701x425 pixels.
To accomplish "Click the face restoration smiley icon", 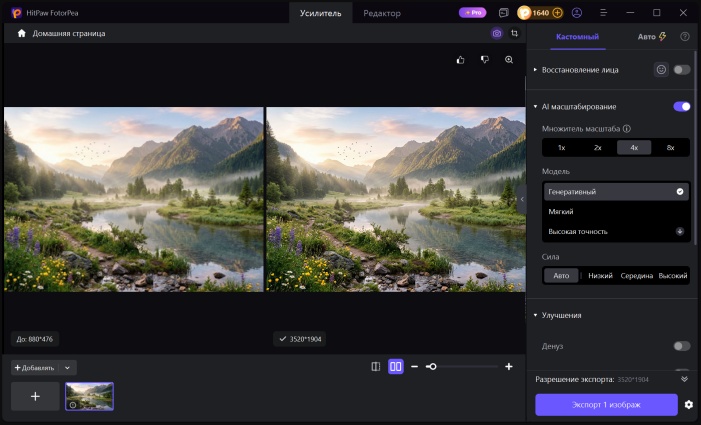I will 661,70.
